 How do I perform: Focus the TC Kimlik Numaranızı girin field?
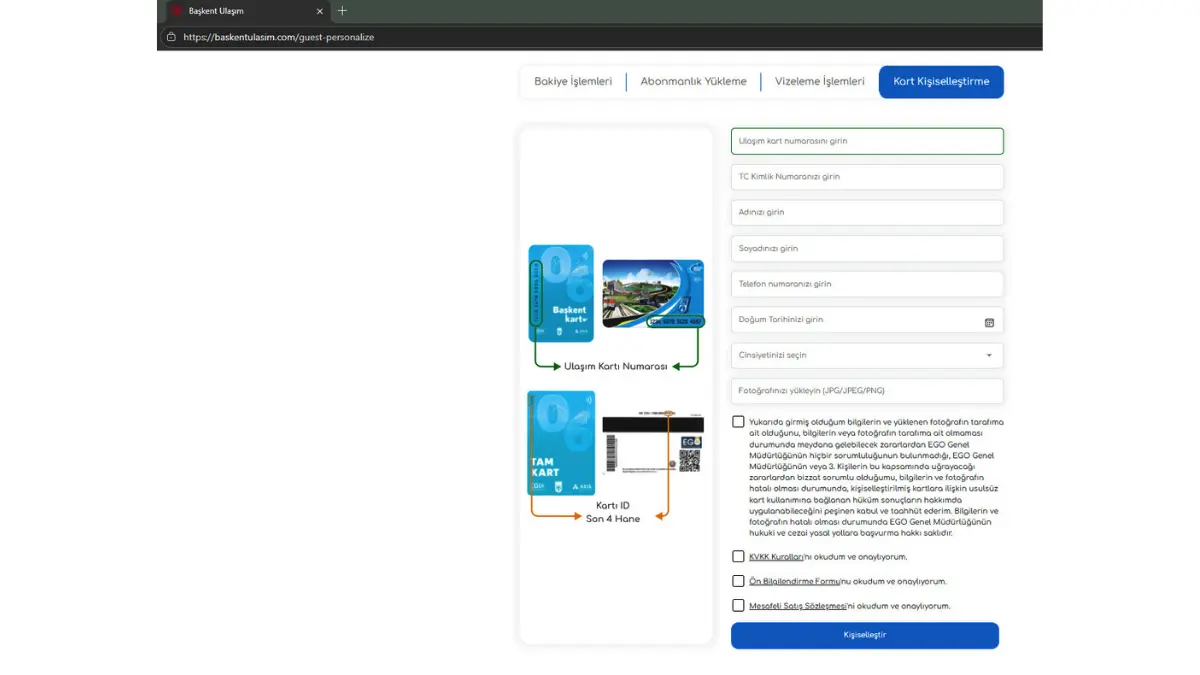866,177
